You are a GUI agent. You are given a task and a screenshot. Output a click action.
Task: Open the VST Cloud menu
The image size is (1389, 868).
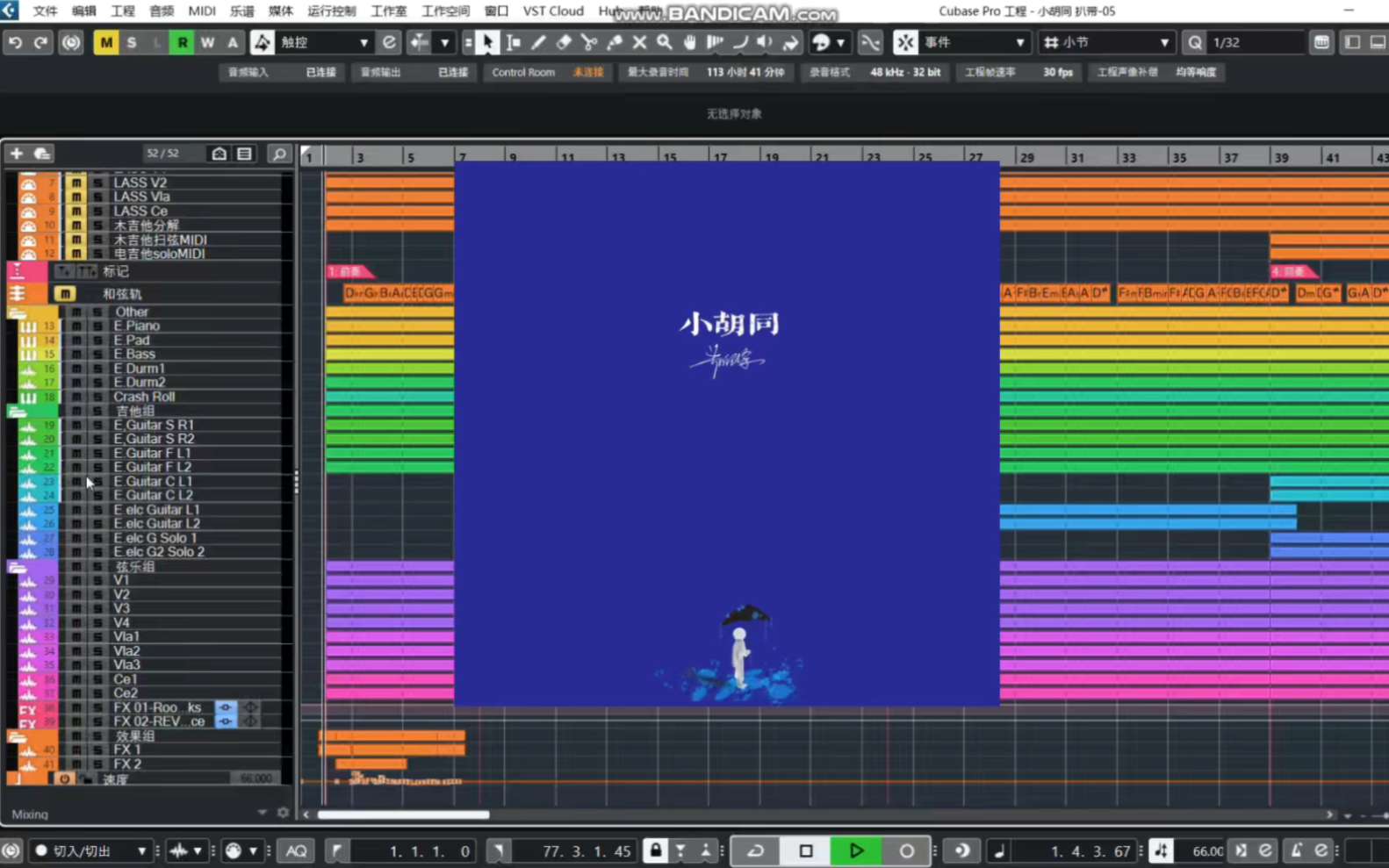click(553, 11)
